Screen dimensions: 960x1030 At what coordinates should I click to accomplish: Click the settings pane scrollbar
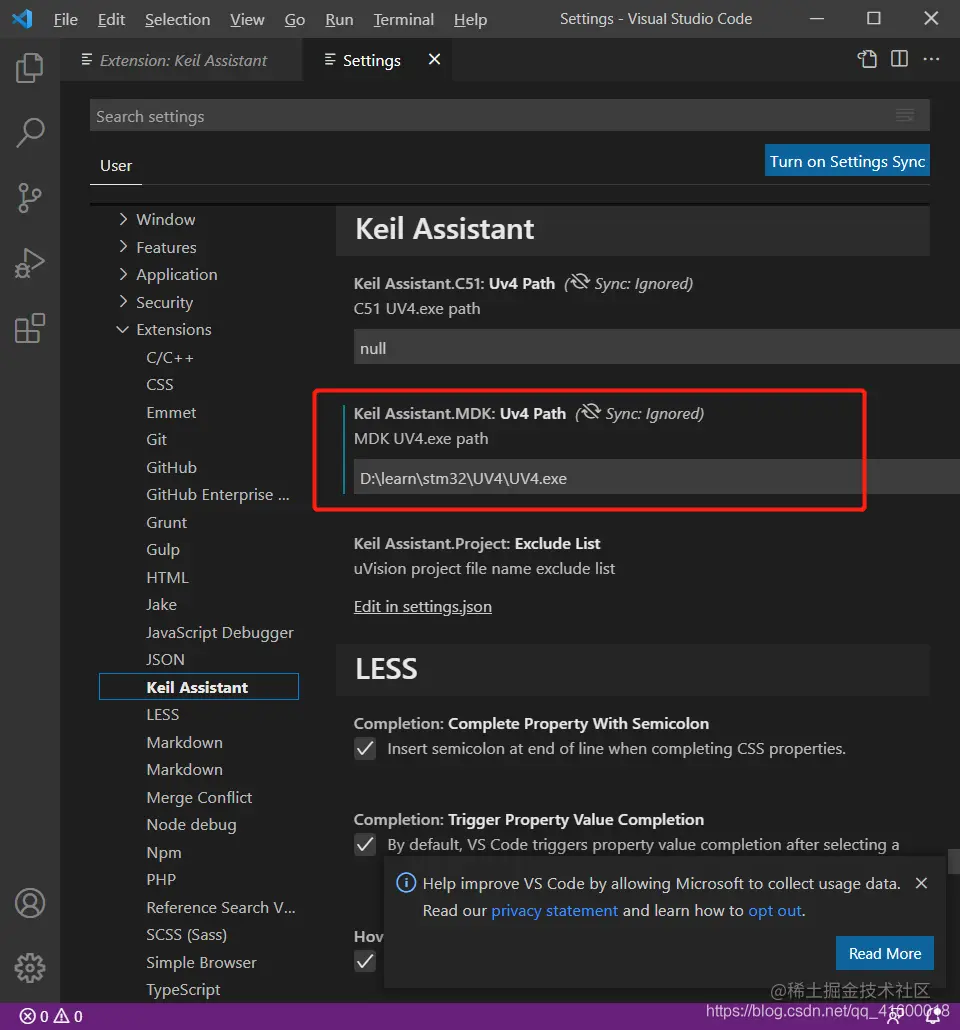click(953, 862)
